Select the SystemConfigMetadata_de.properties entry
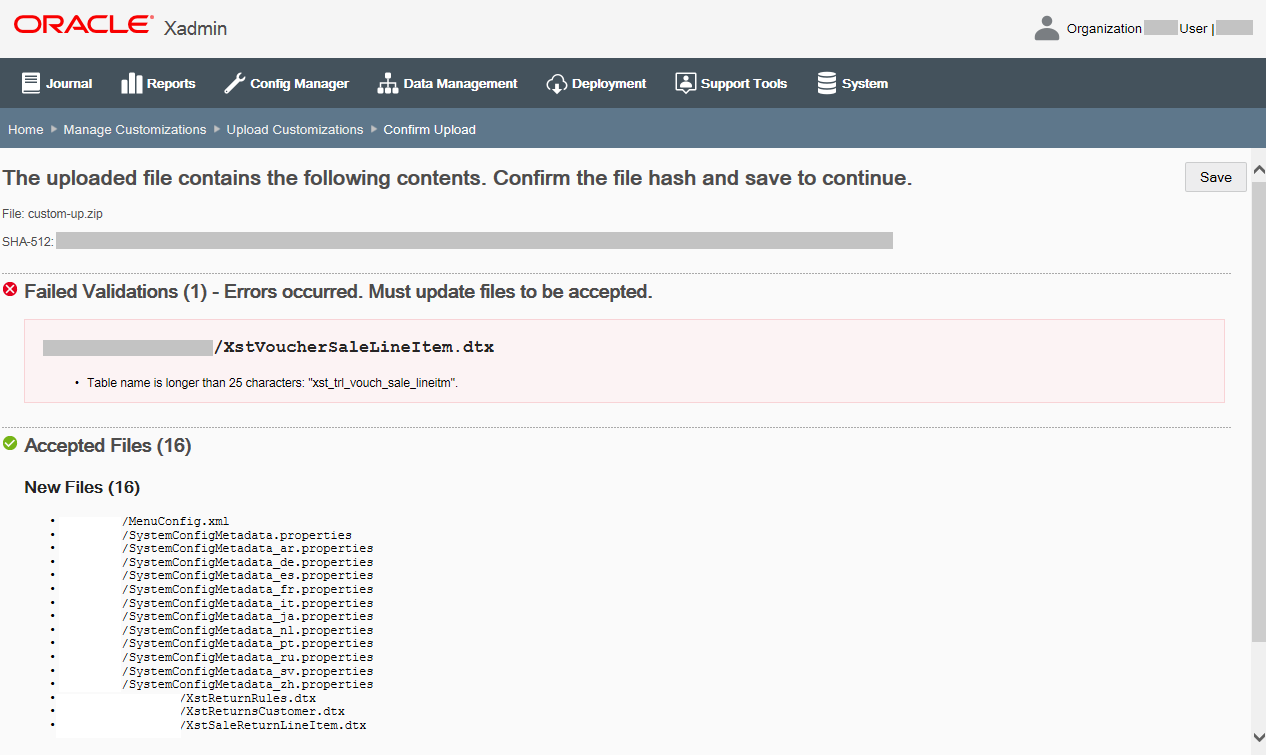Image resolution: width=1266 pixels, height=755 pixels. pyautogui.click(x=247, y=561)
